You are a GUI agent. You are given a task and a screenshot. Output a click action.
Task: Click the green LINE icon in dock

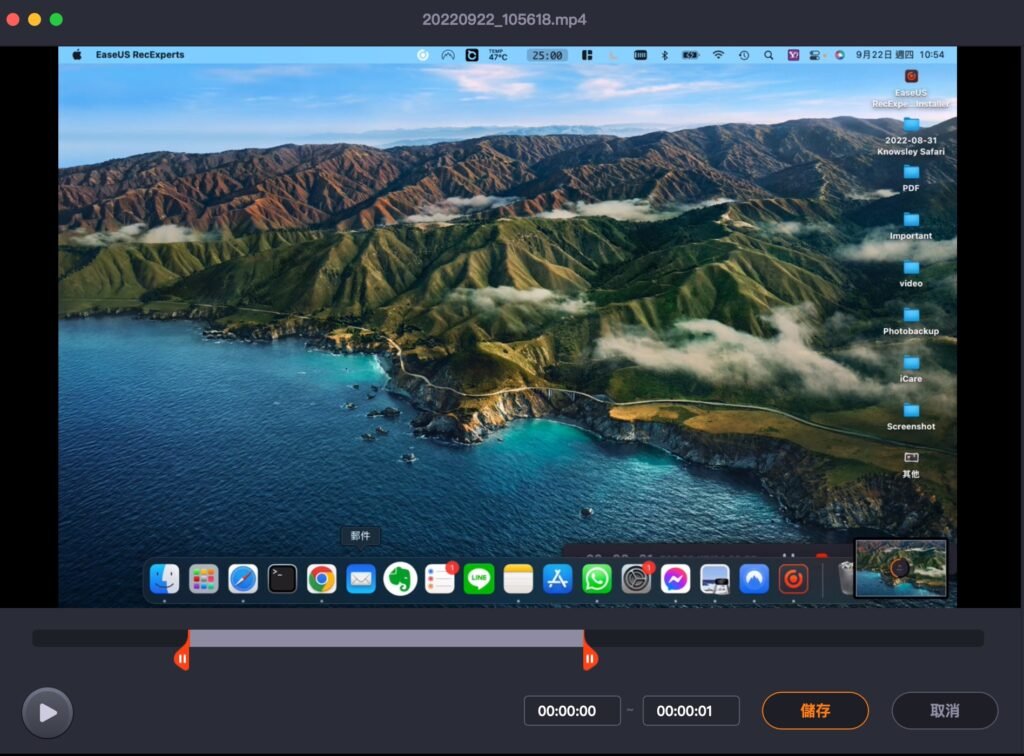coord(479,578)
